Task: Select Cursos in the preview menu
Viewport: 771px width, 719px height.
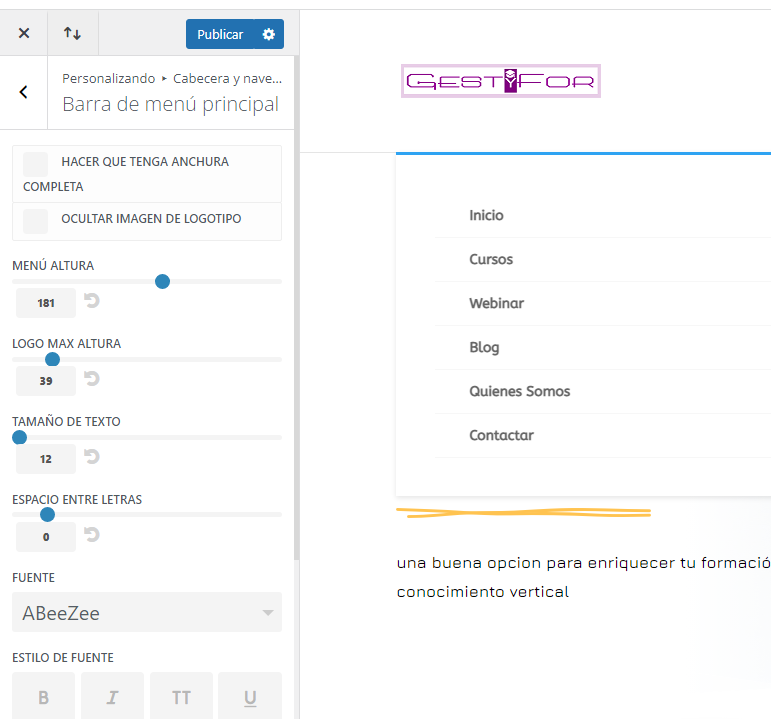Action: (x=491, y=259)
